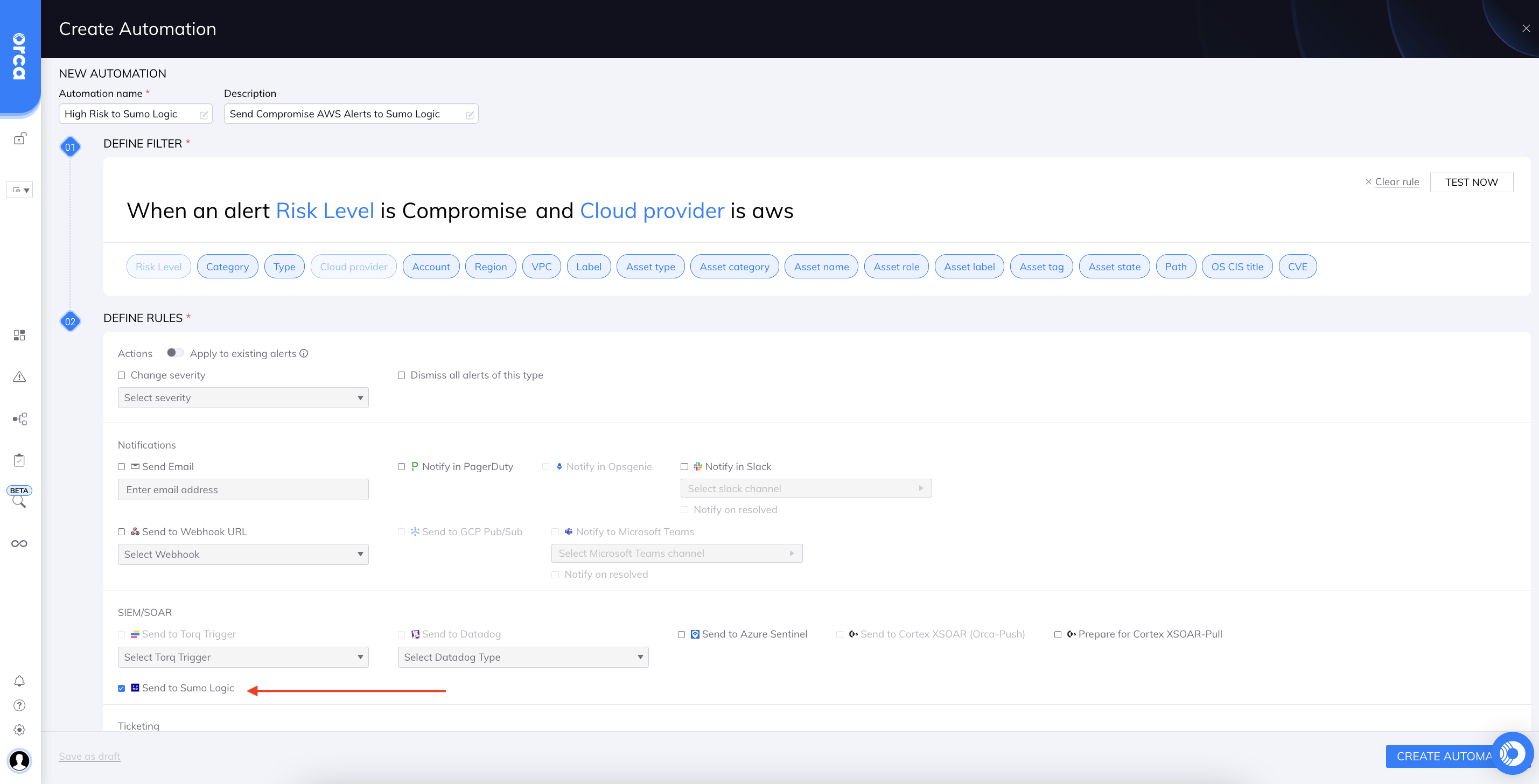Open settings gear in sidebar
1539x784 pixels.
click(19, 730)
